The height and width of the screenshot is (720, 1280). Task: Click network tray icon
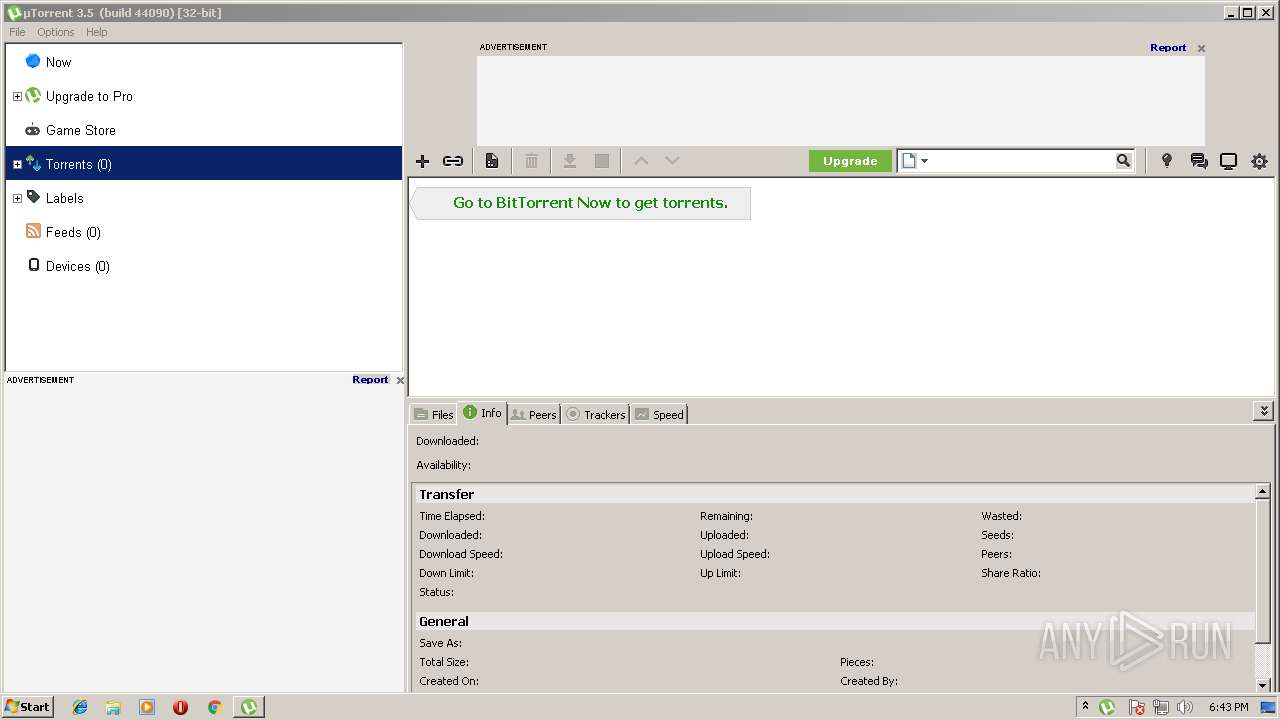(x=1160, y=707)
